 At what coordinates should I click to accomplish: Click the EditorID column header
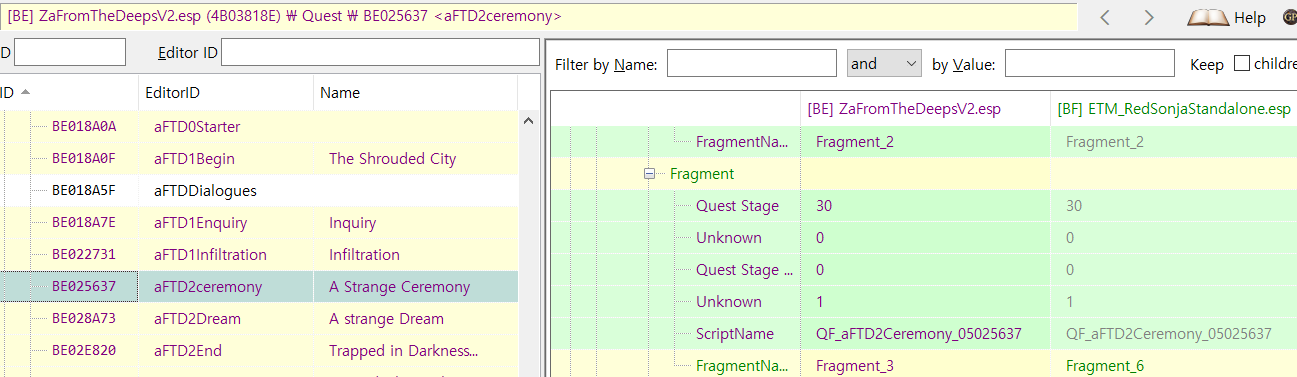point(226,92)
